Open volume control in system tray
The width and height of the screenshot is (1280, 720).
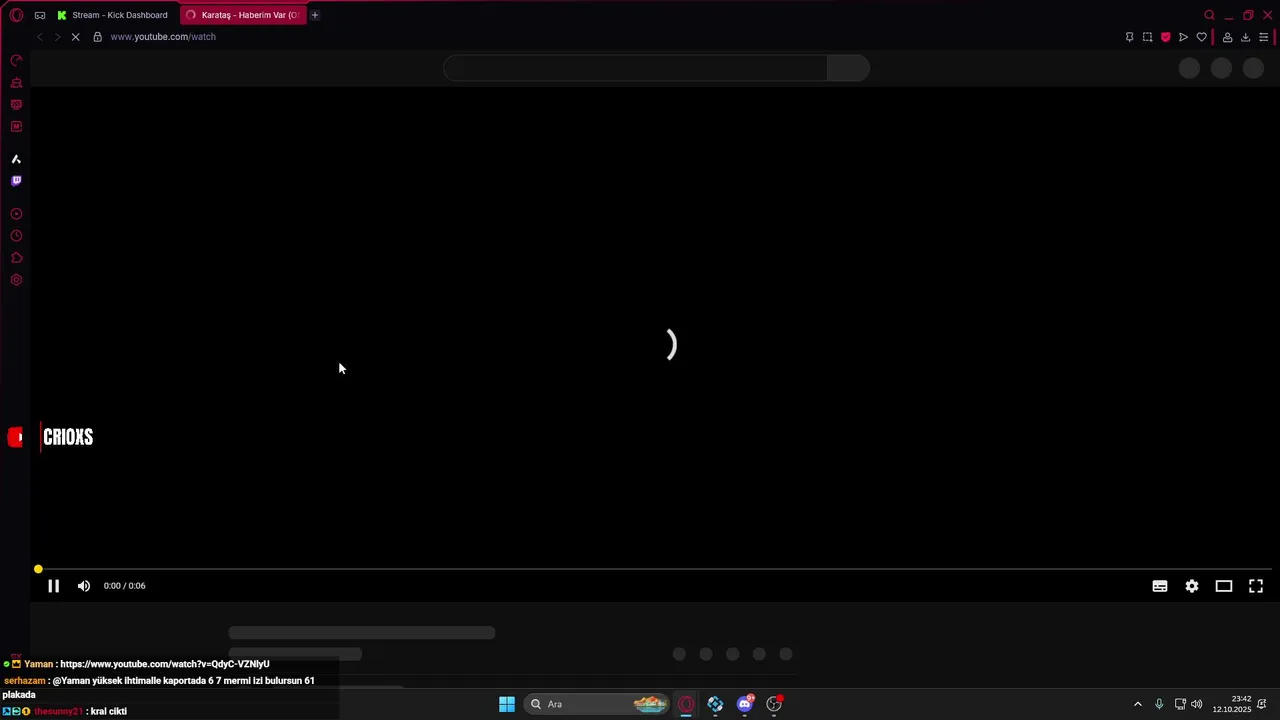click(1197, 704)
